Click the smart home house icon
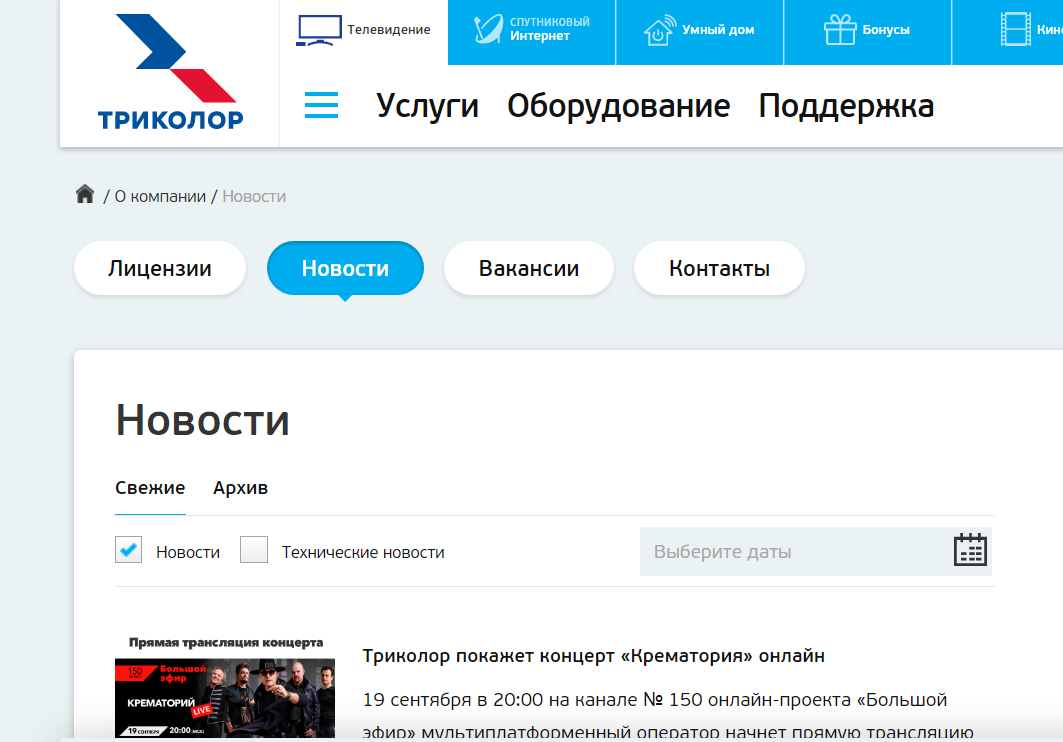 coord(660,30)
